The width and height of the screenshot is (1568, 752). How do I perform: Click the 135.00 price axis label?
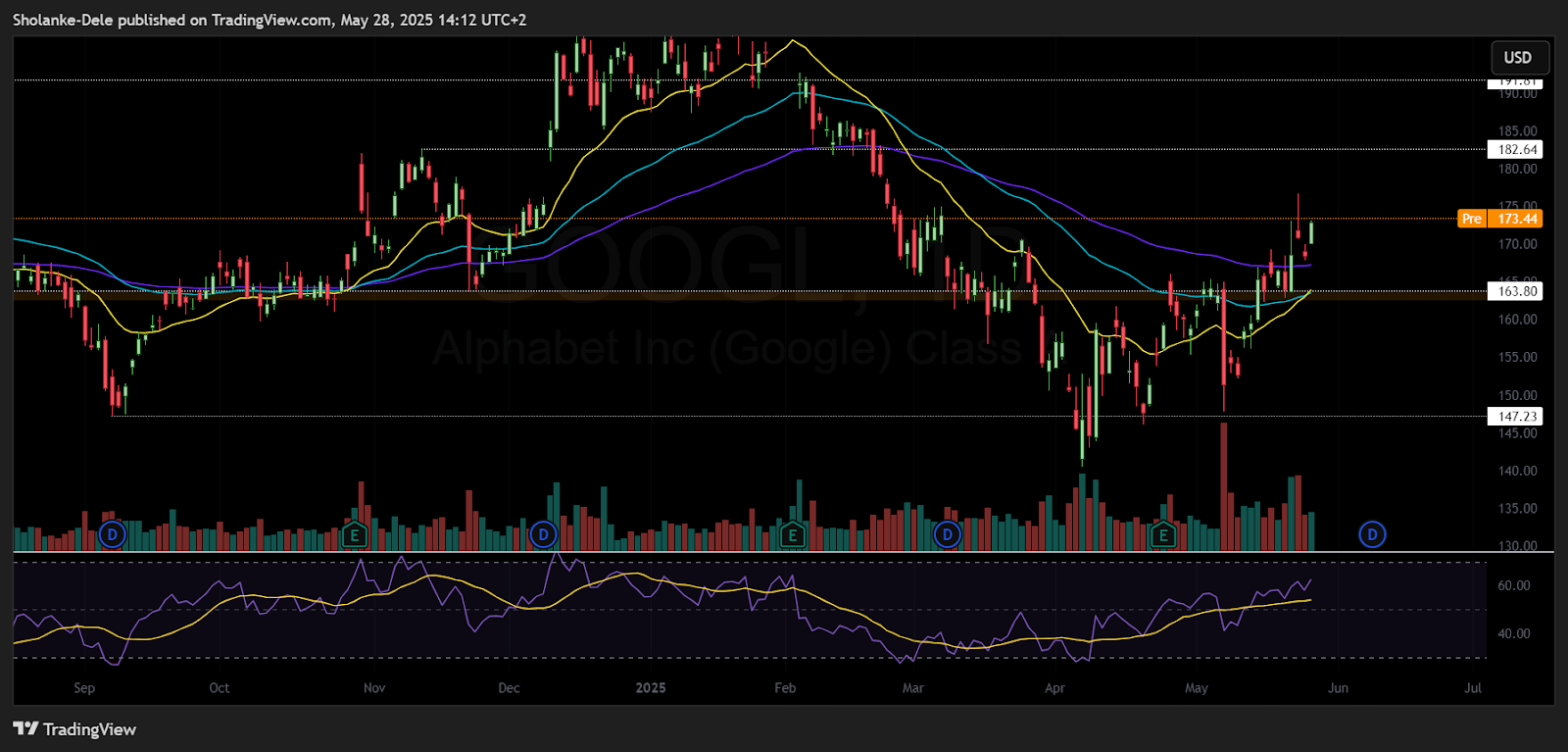tap(1517, 508)
